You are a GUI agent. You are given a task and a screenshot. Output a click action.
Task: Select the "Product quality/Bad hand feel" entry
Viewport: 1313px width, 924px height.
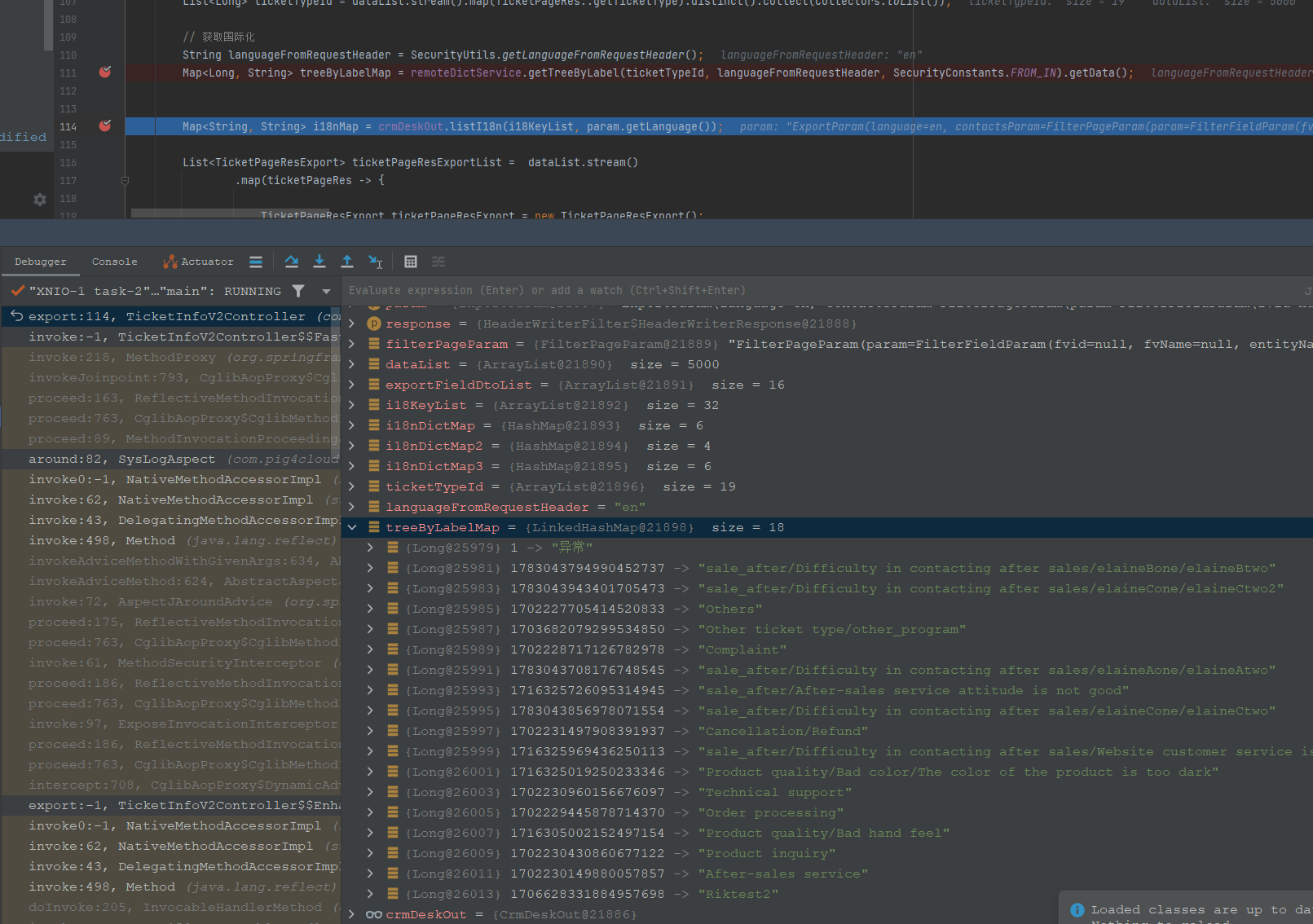click(827, 833)
